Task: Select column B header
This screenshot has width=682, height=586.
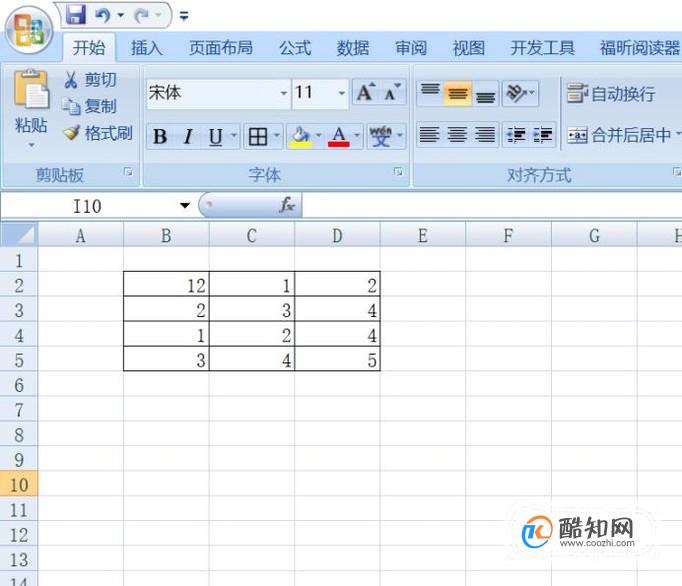Action: (x=166, y=236)
